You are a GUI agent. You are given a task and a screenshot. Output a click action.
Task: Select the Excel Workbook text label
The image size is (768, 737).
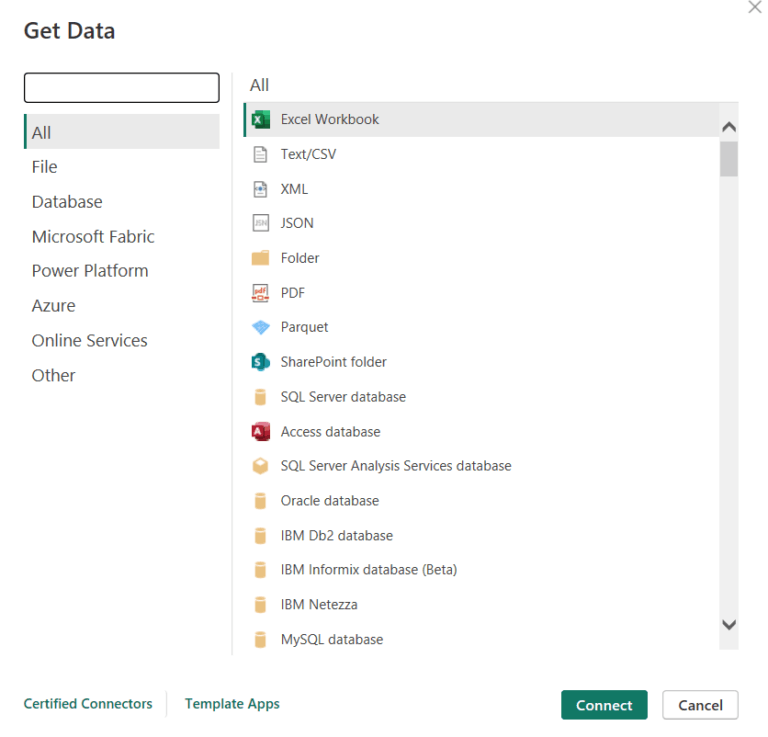tap(330, 119)
